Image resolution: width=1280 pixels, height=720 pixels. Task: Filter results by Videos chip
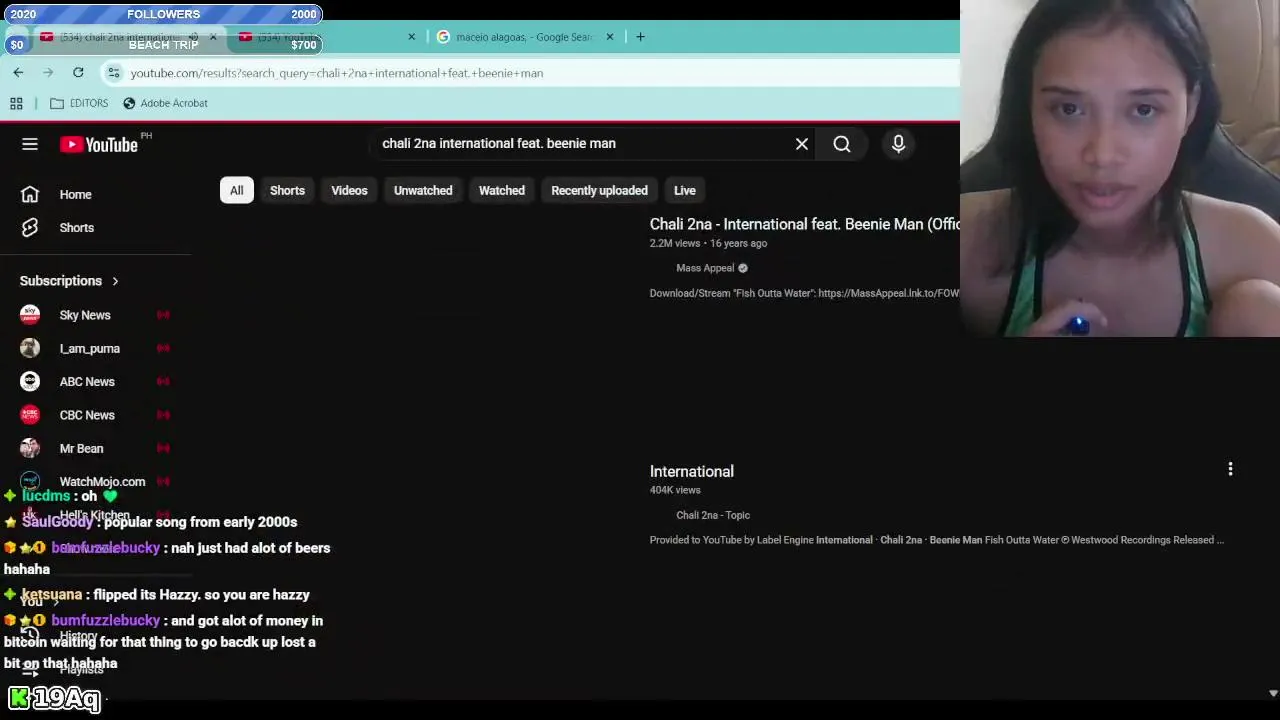[349, 190]
